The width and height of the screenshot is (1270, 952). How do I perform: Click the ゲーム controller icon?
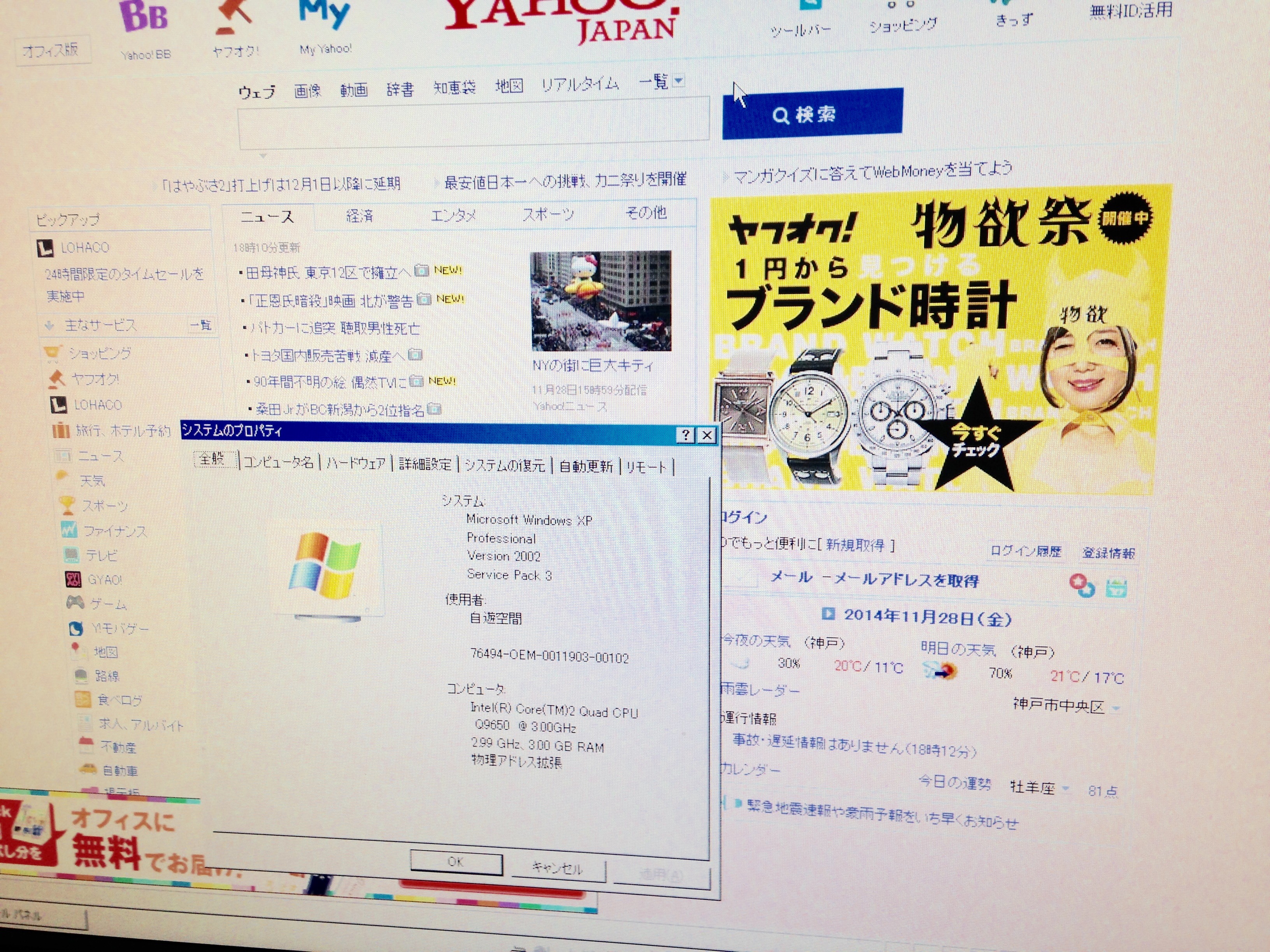pyautogui.click(x=75, y=603)
